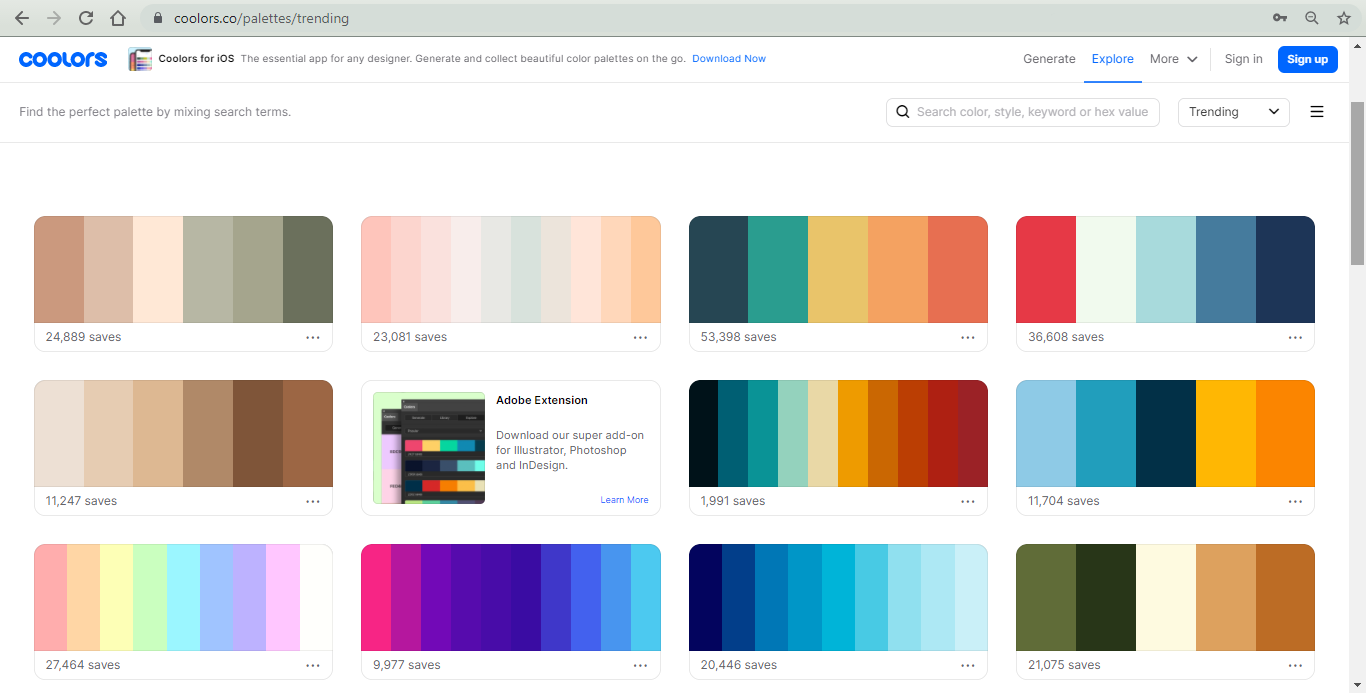
Task: Select the Explore tab
Action: (x=1112, y=59)
